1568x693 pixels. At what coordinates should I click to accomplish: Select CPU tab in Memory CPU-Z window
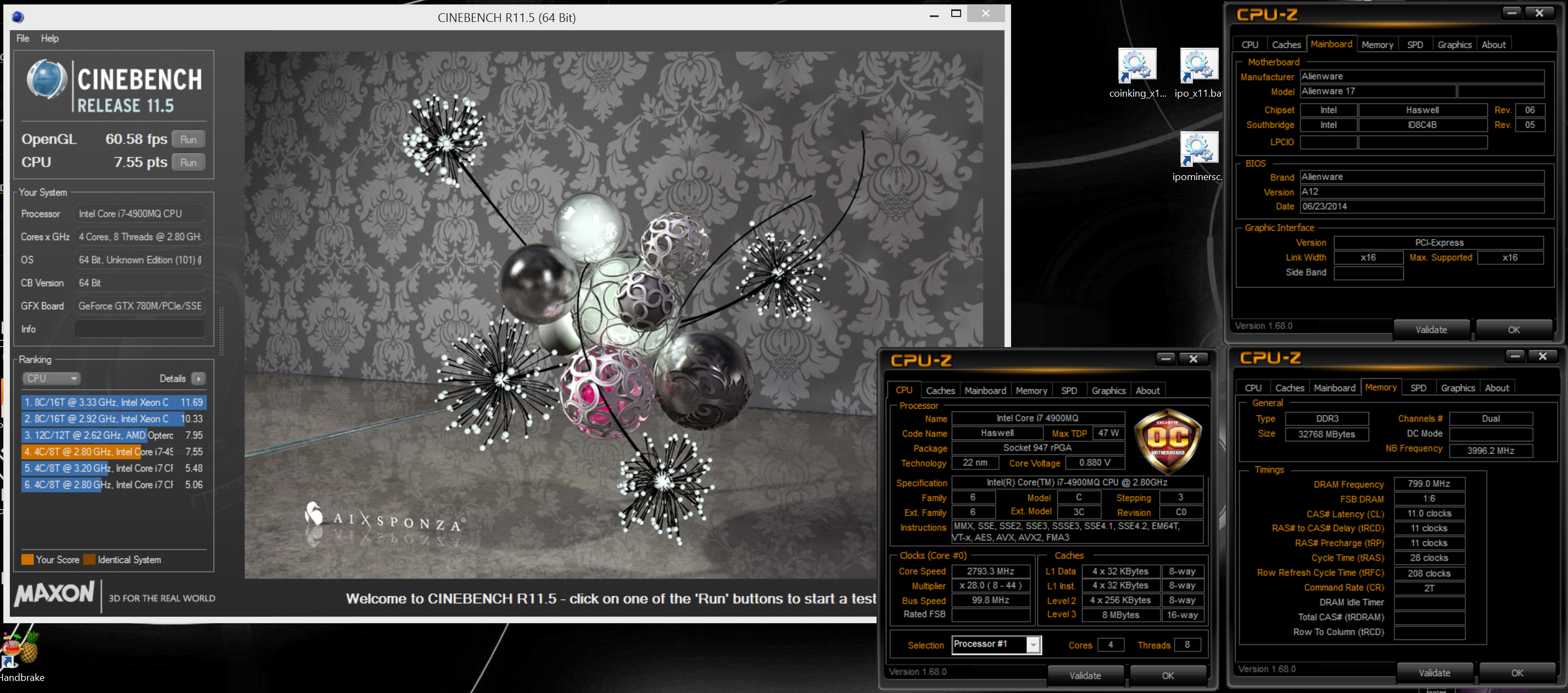click(1253, 388)
